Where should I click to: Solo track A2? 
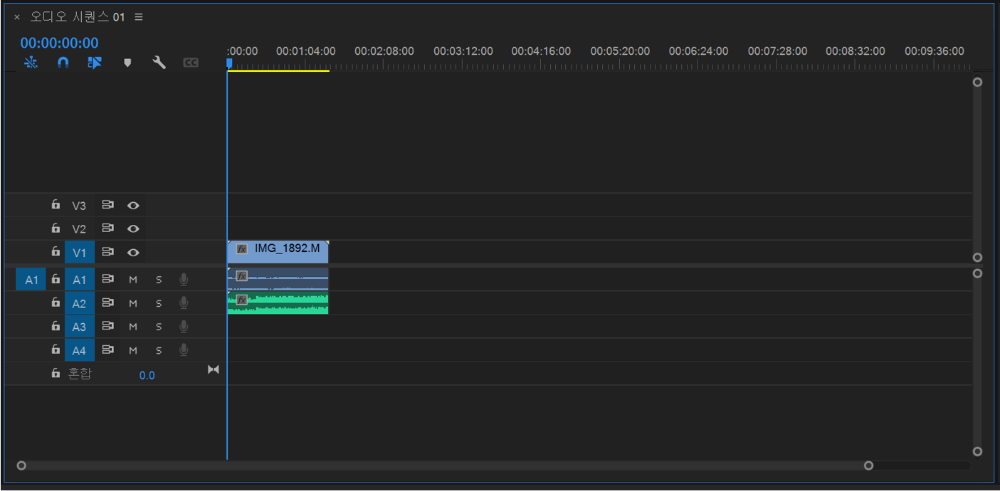pos(159,303)
